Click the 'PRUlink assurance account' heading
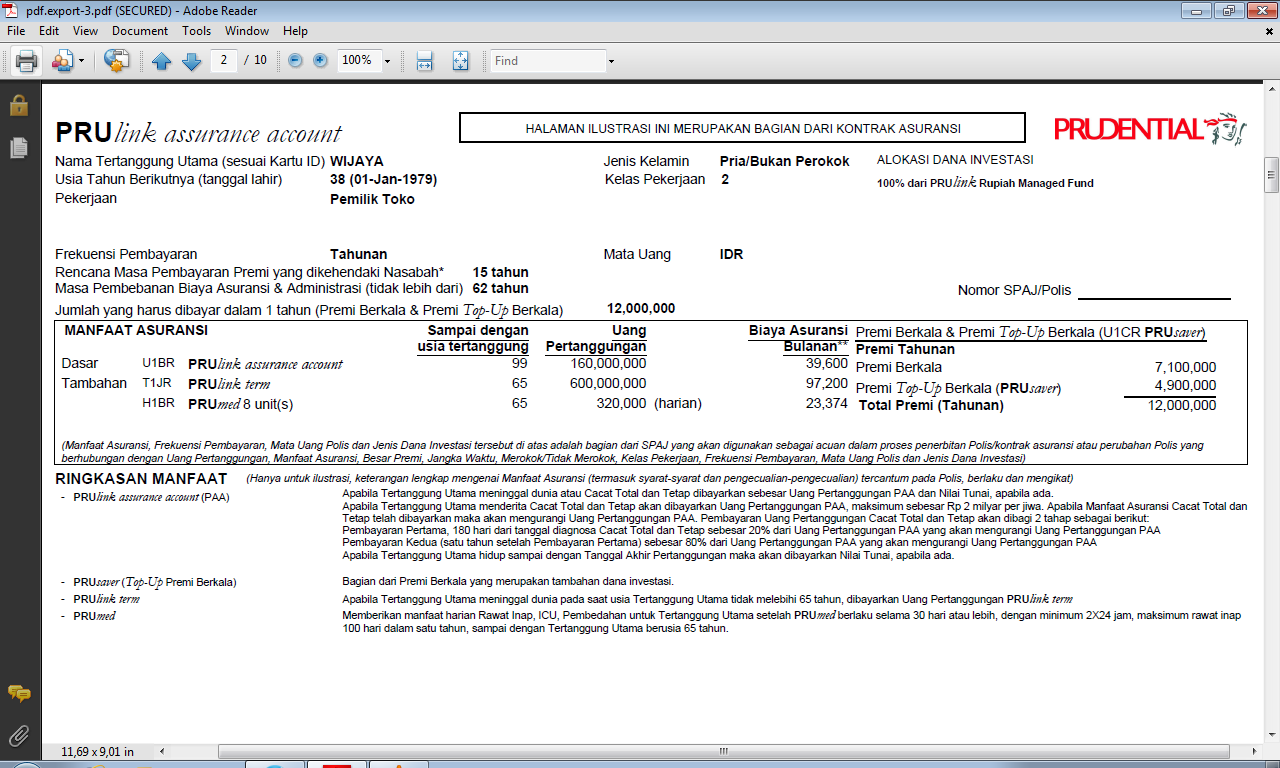Image resolution: width=1280 pixels, height=768 pixels. click(198, 133)
